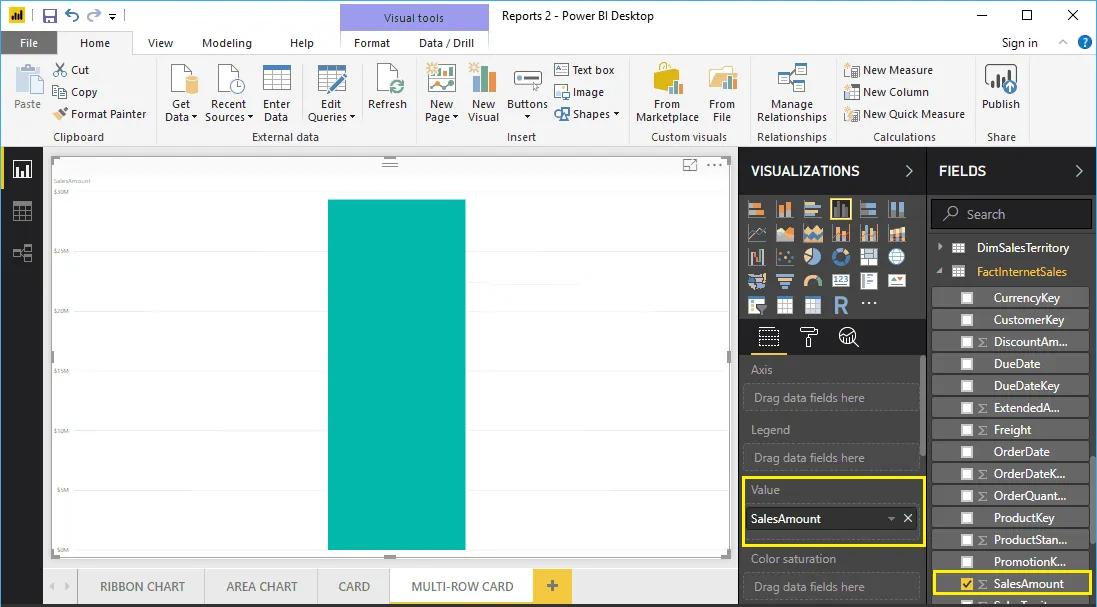
Task: Open the Format paint roller pane
Action: 809,338
